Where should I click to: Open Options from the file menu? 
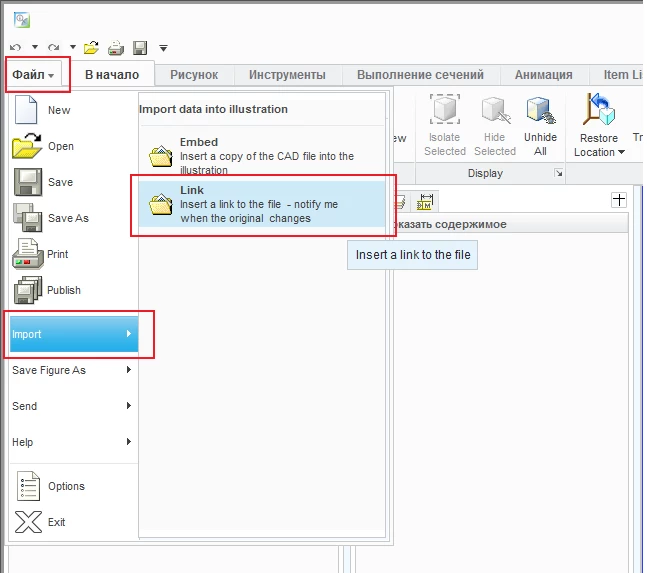[73, 486]
